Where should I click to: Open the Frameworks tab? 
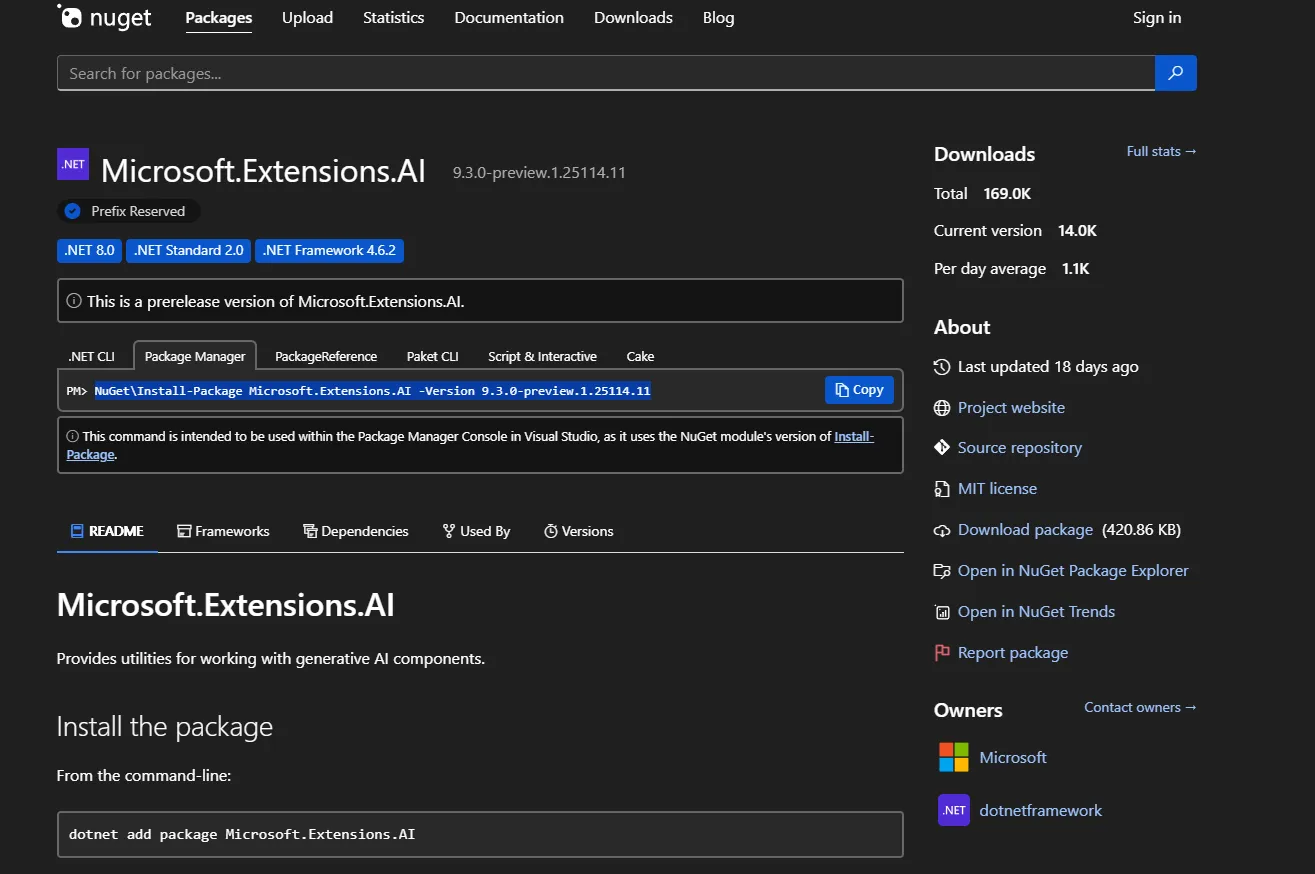pyautogui.click(x=223, y=531)
